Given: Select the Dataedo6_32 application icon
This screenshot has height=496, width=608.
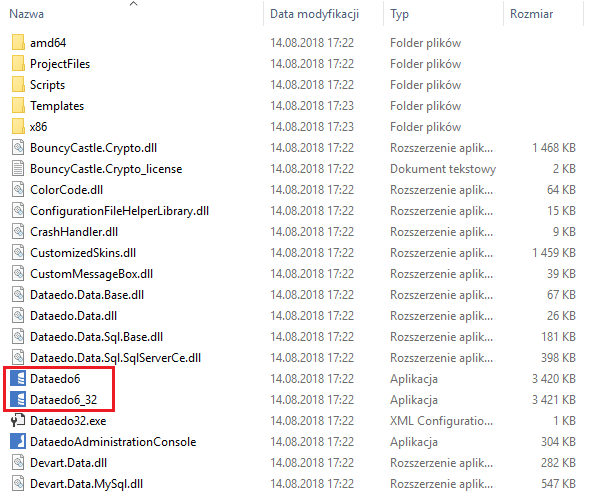Looking at the screenshot, I should [18, 400].
